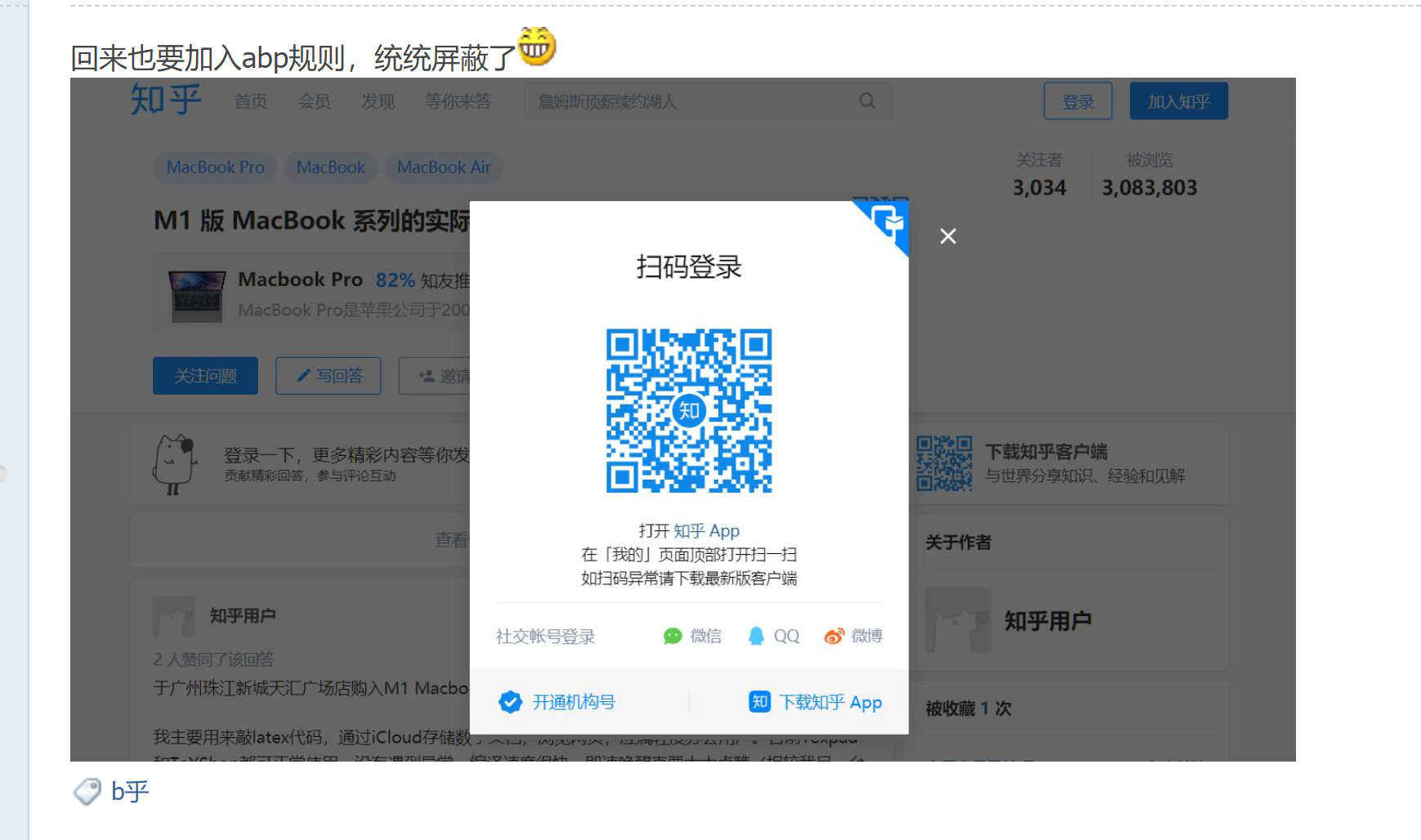Click the Zhihu 知乎 logo

(x=166, y=101)
